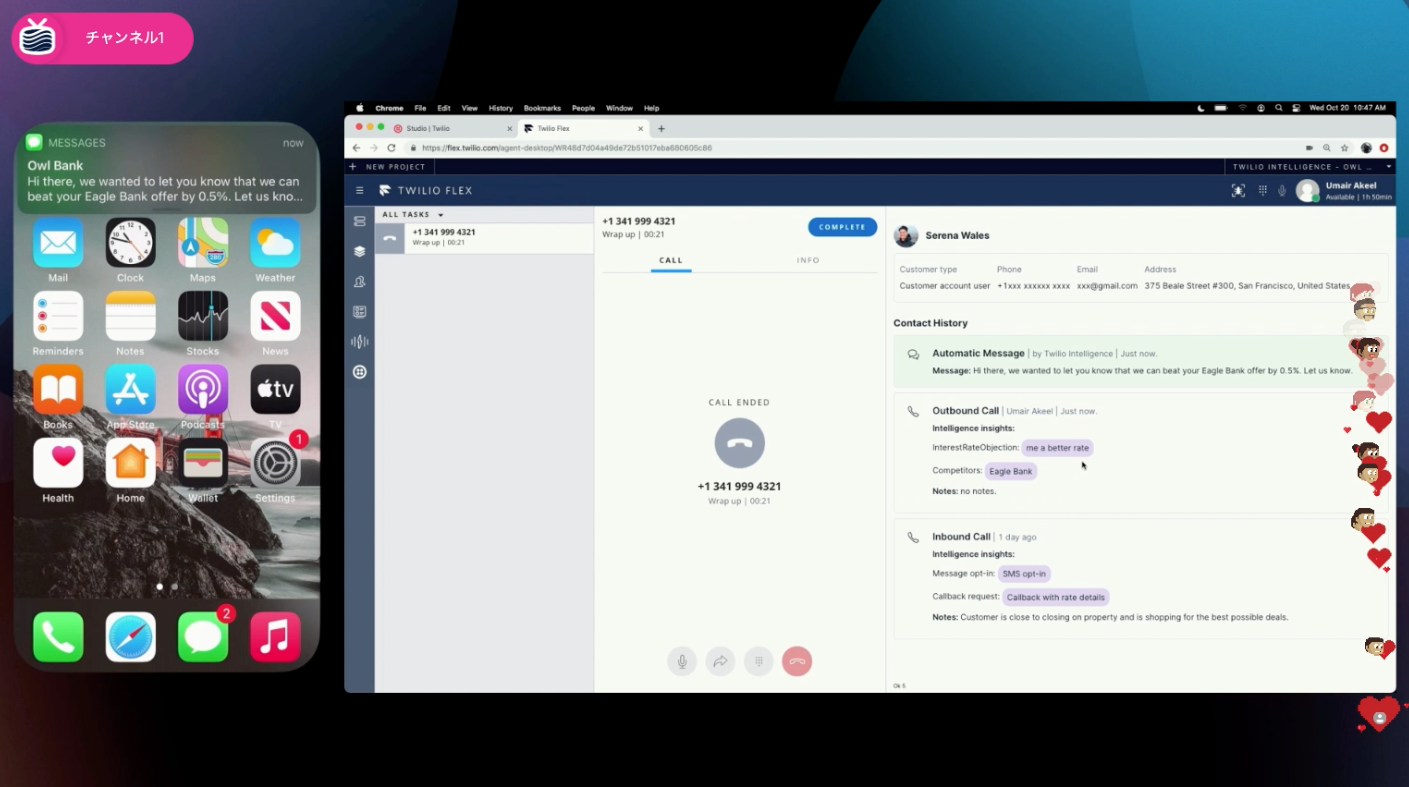Open the Automatic Message history entry

click(1140, 361)
